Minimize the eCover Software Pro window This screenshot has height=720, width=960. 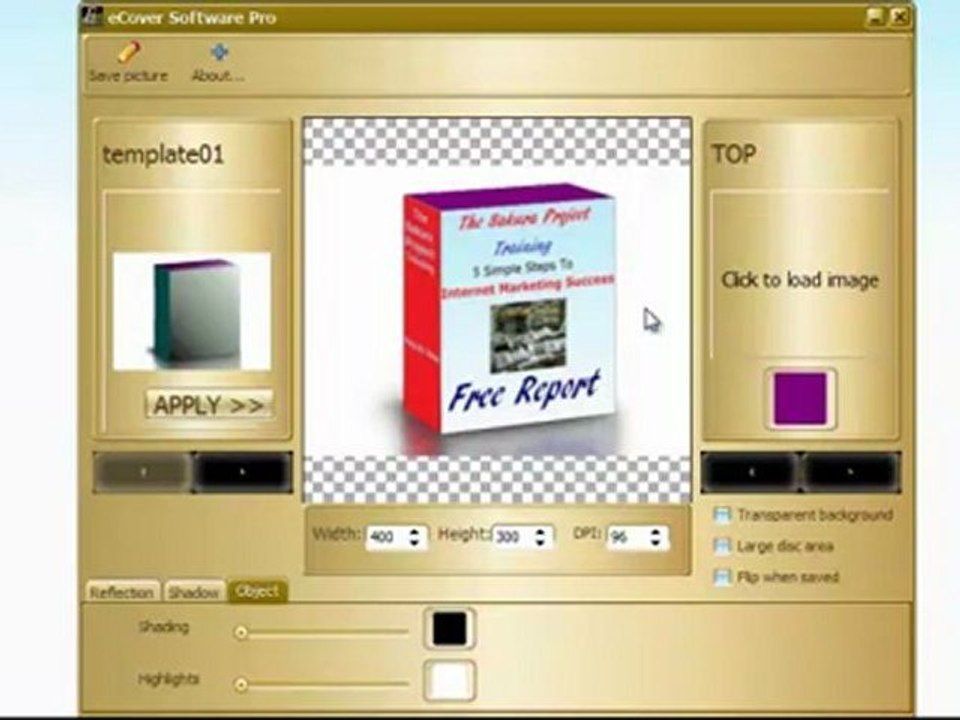coord(875,17)
